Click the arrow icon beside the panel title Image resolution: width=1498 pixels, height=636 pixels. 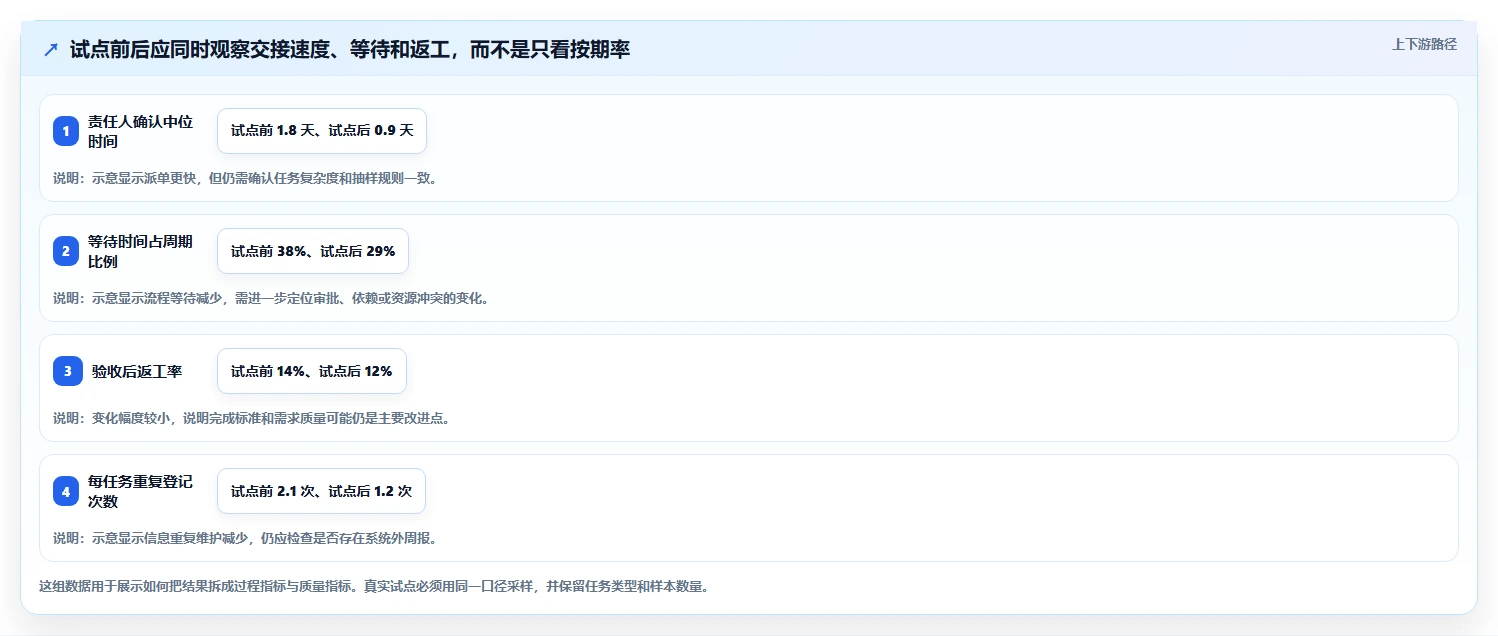51,50
